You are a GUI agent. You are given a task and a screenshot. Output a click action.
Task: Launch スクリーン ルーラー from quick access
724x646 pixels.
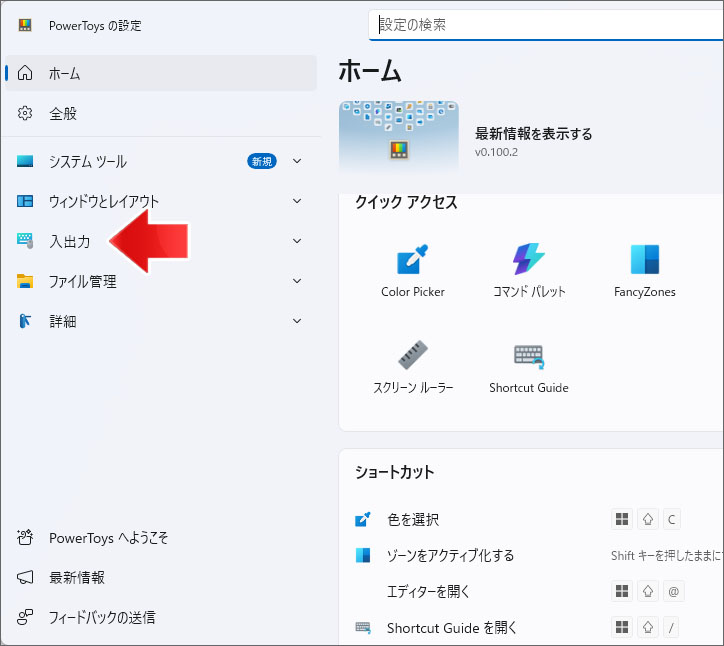413,367
